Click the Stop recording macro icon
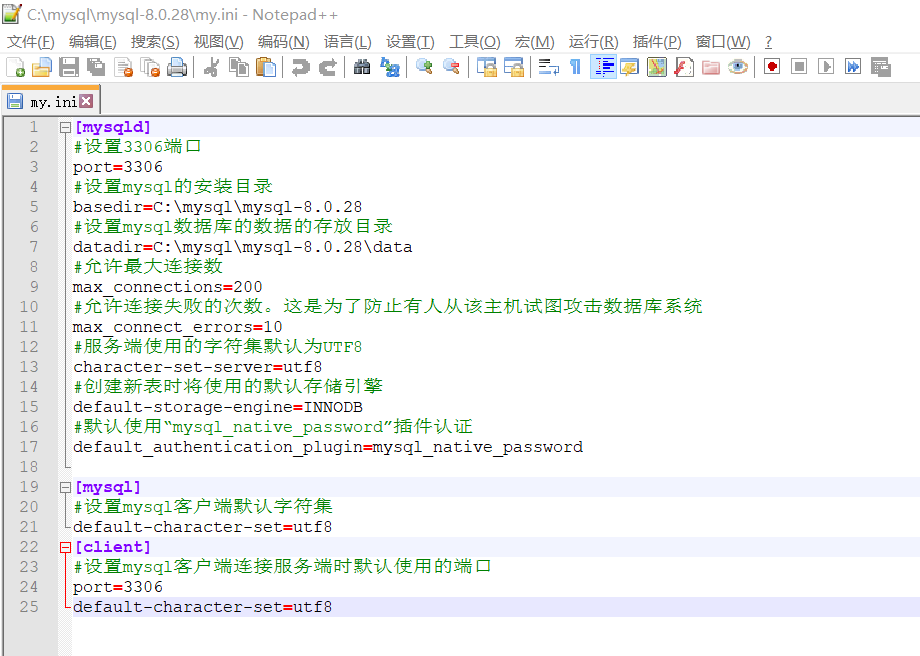The height and width of the screenshot is (656, 920). 799,67
